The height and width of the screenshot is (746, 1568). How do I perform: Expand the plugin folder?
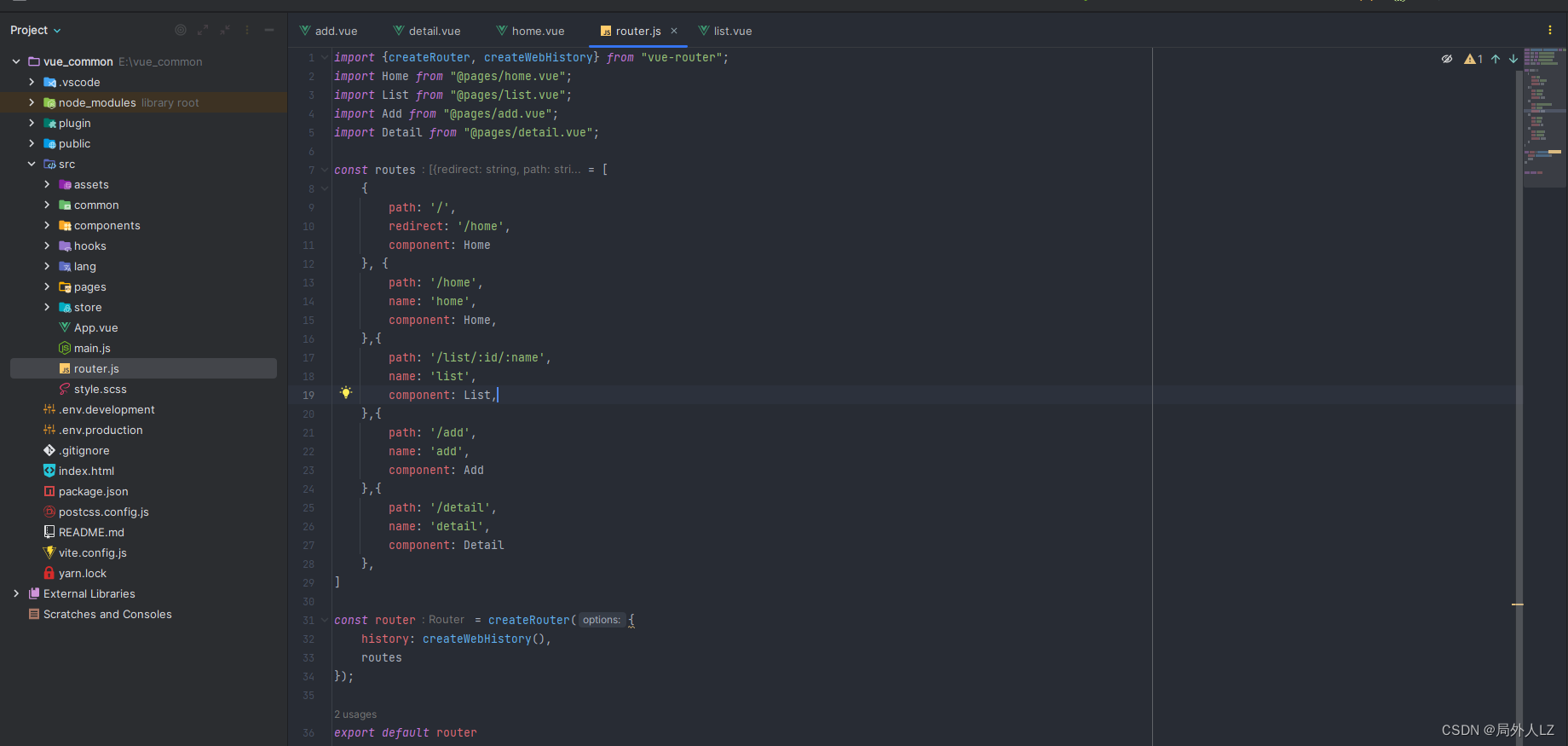click(32, 123)
